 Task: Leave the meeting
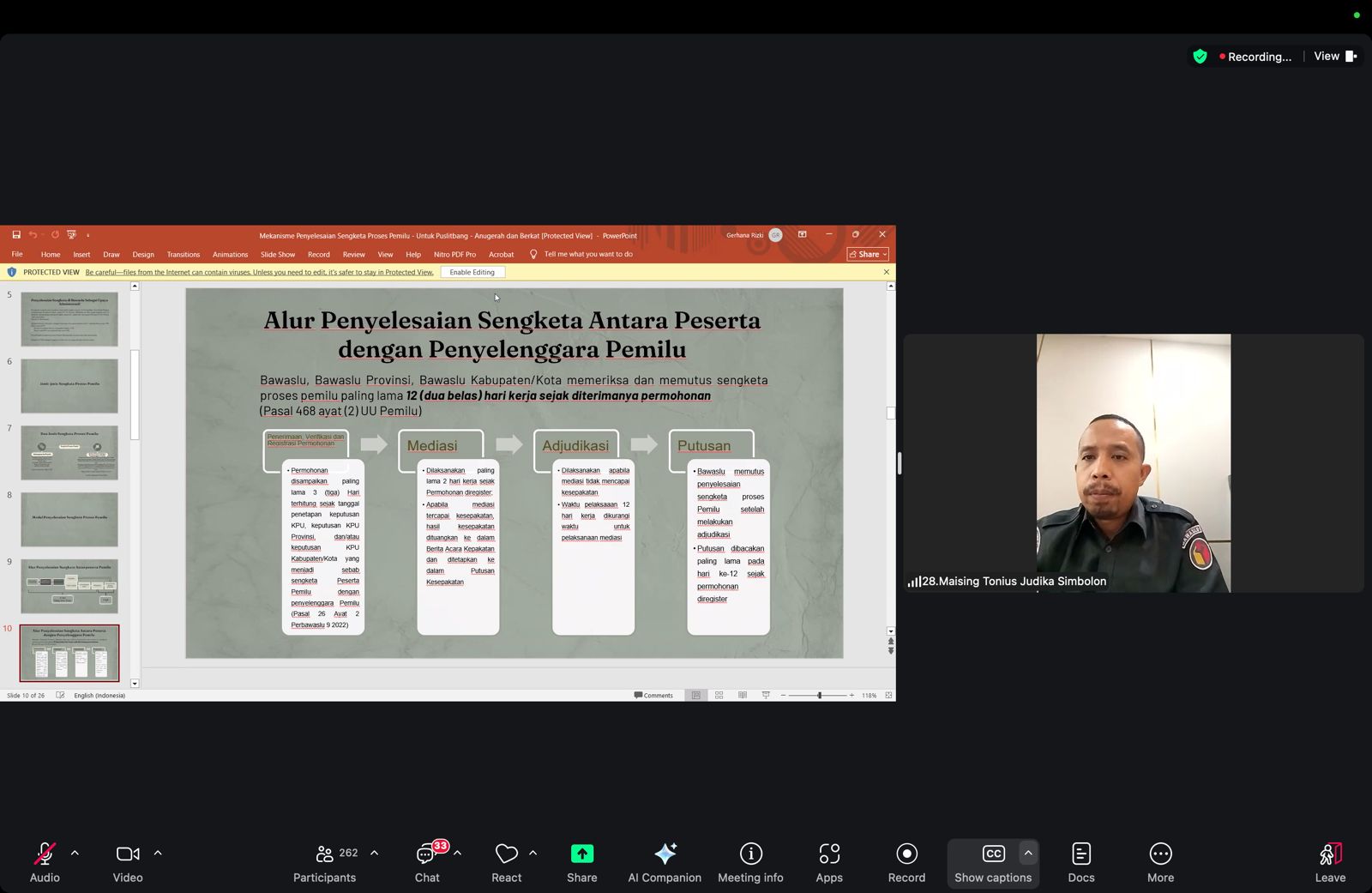point(1329,862)
